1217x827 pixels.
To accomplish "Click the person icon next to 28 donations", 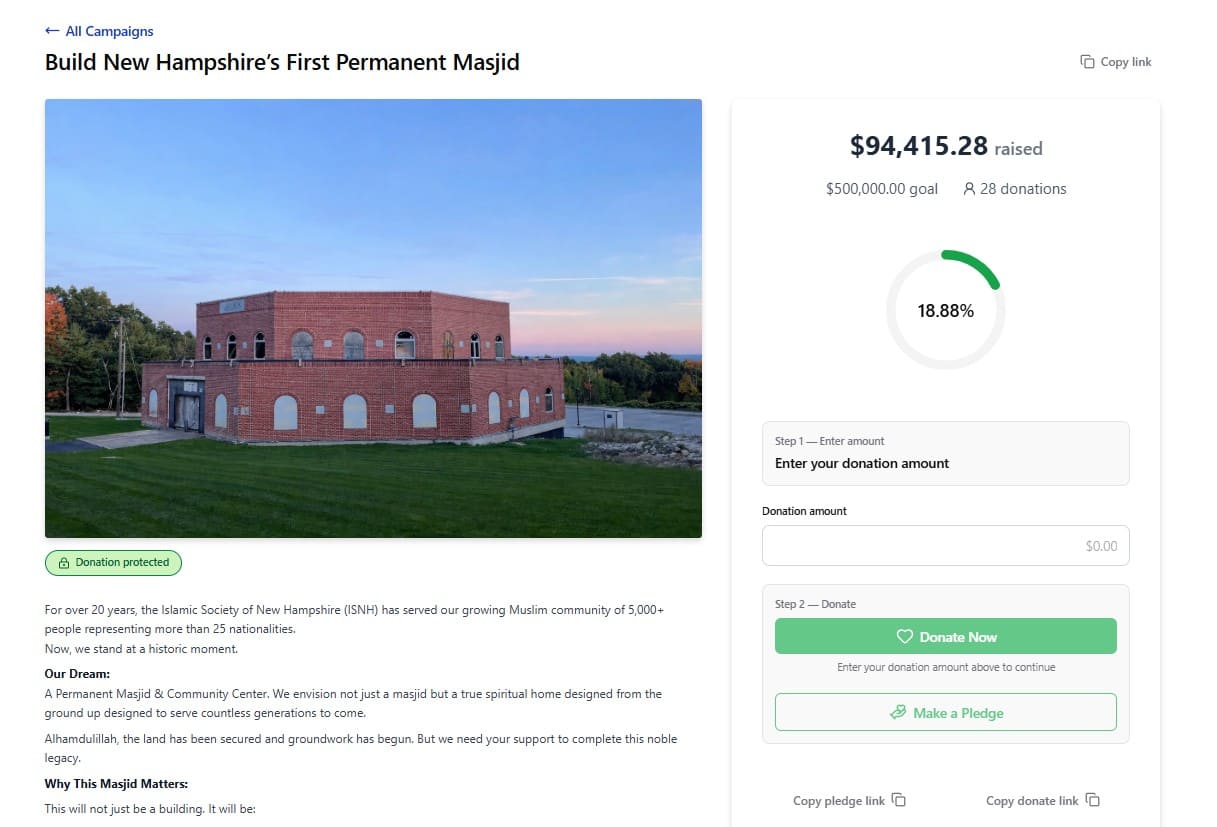I will [968, 188].
